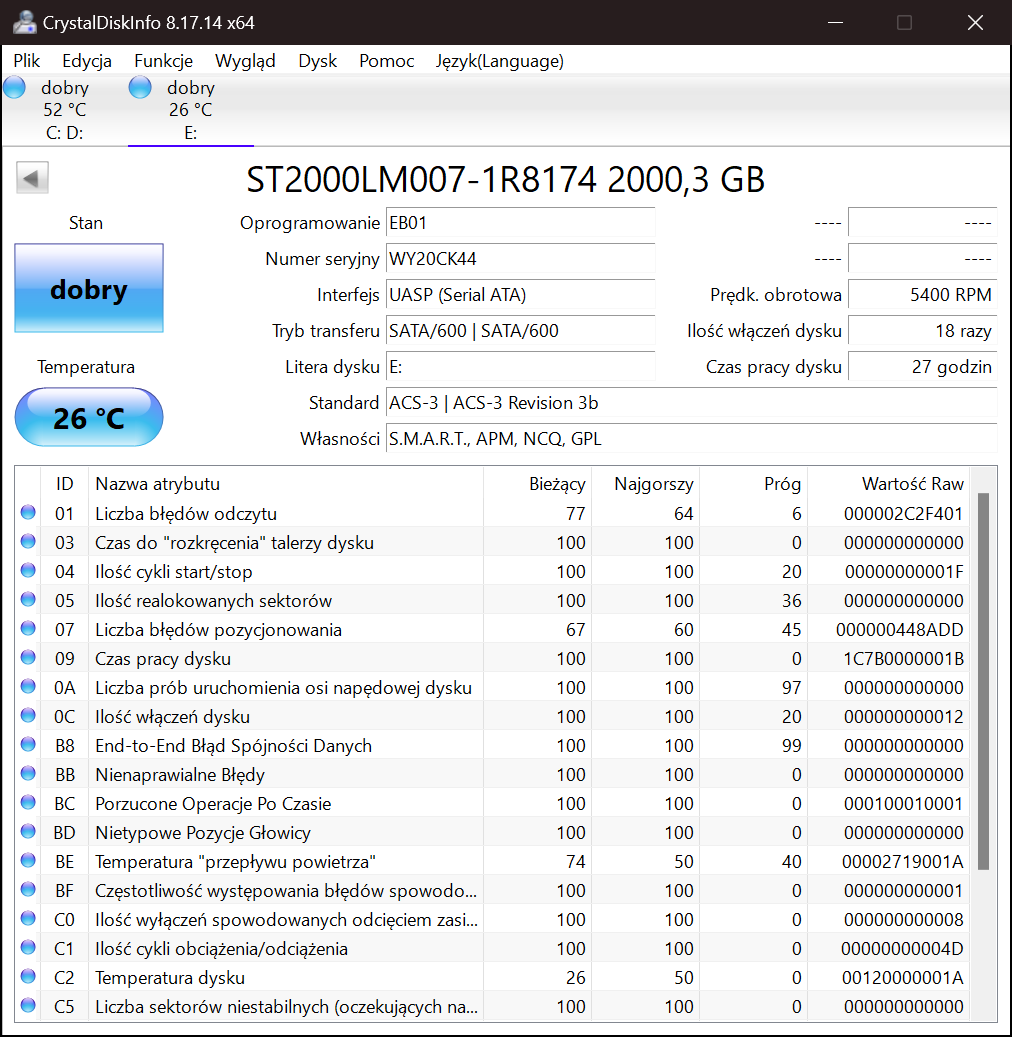Click the status circle for attribute BE

(x=28, y=860)
